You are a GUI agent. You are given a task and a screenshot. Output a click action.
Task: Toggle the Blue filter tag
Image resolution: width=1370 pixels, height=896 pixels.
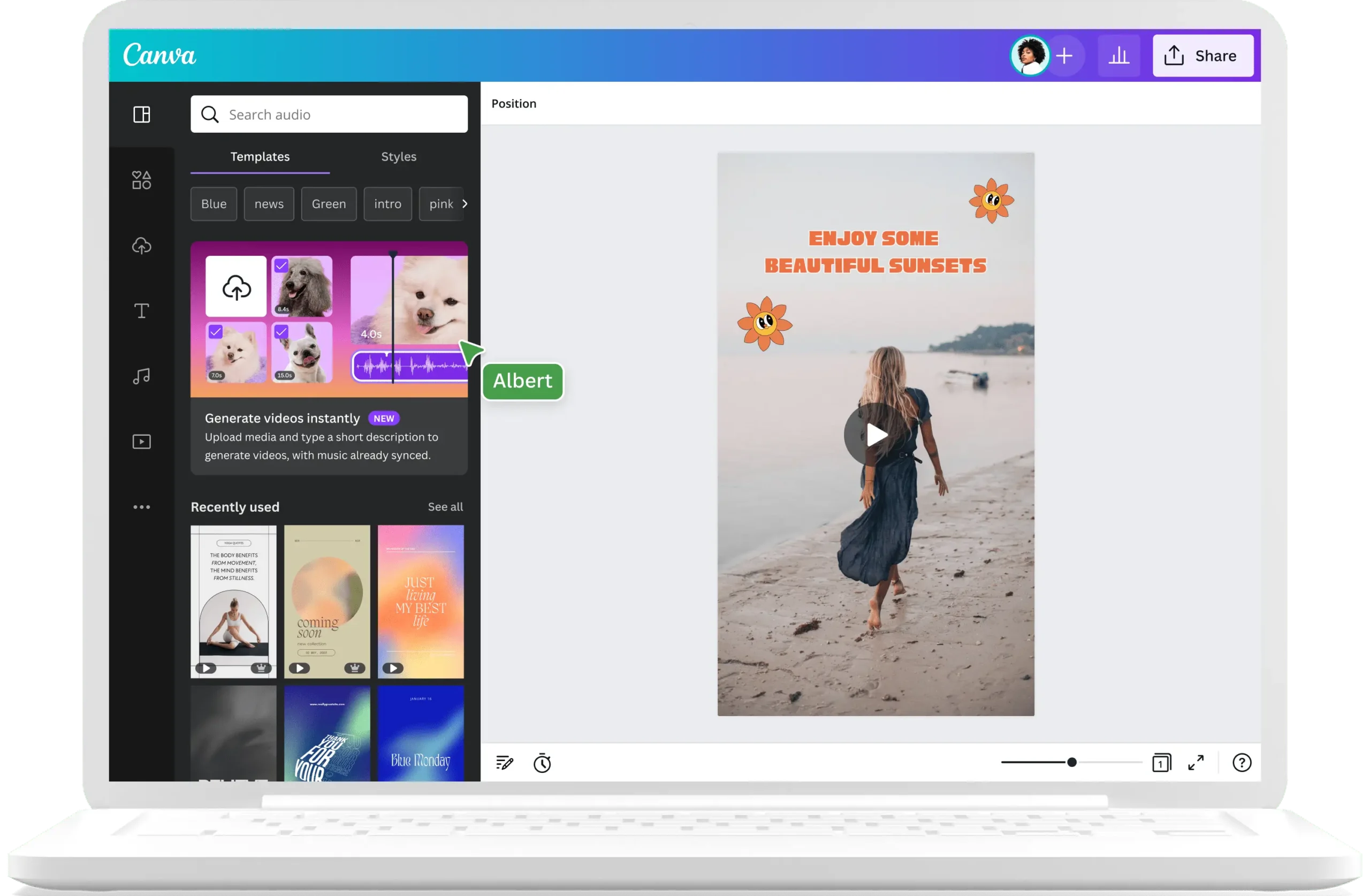click(213, 204)
